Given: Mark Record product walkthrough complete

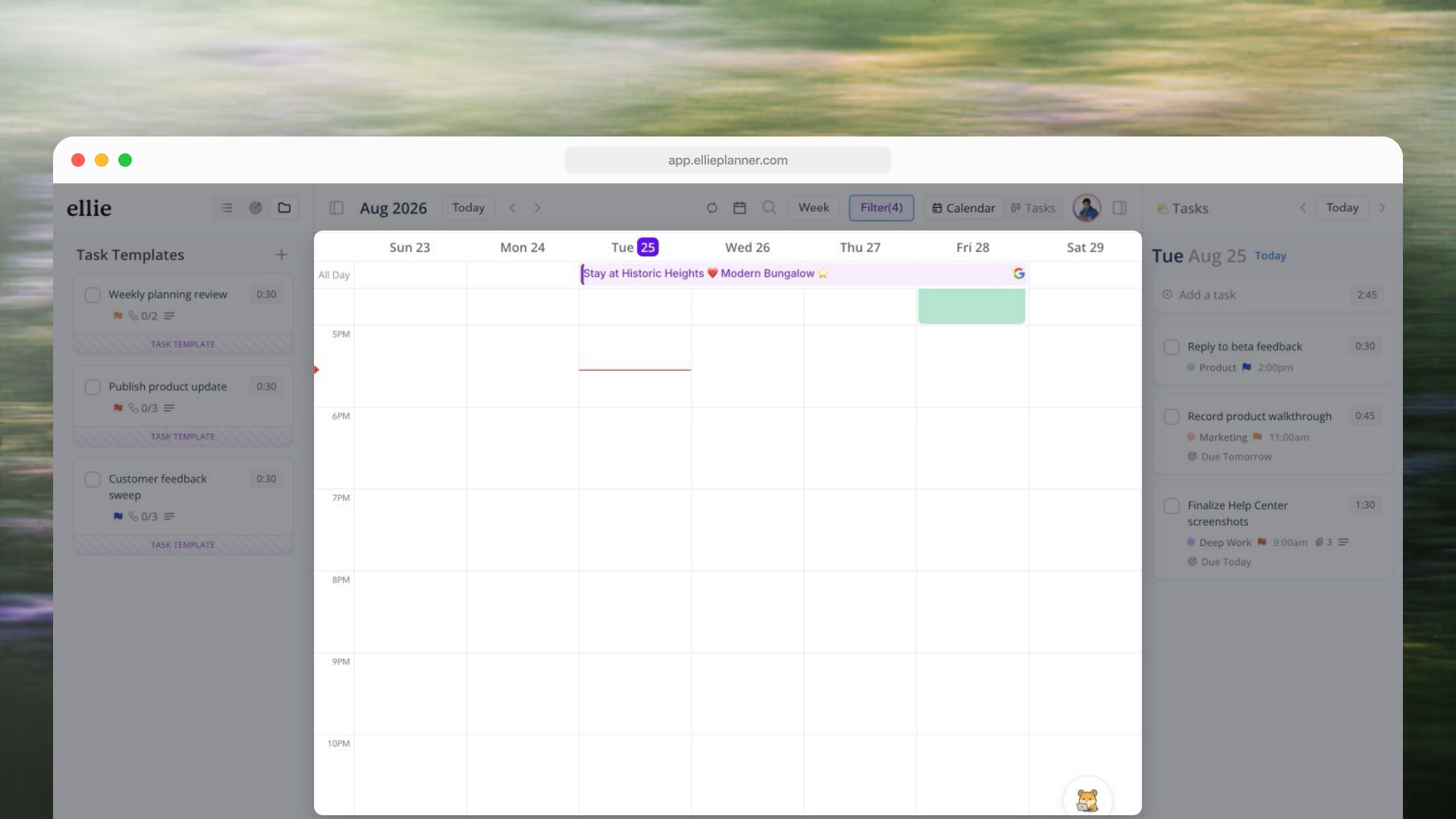Looking at the screenshot, I should pos(1172,417).
